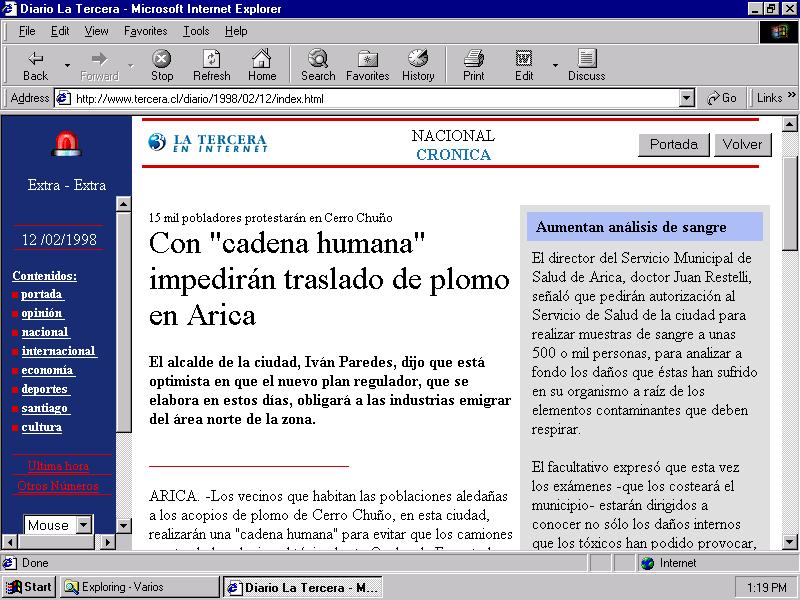Open the Tools menu
The height and width of the screenshot is (600, 800).
click(196, 31)
